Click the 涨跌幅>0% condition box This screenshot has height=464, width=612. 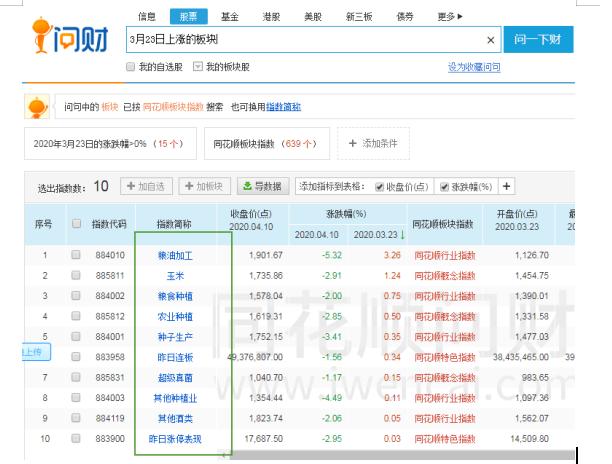[x=110, y=144]
